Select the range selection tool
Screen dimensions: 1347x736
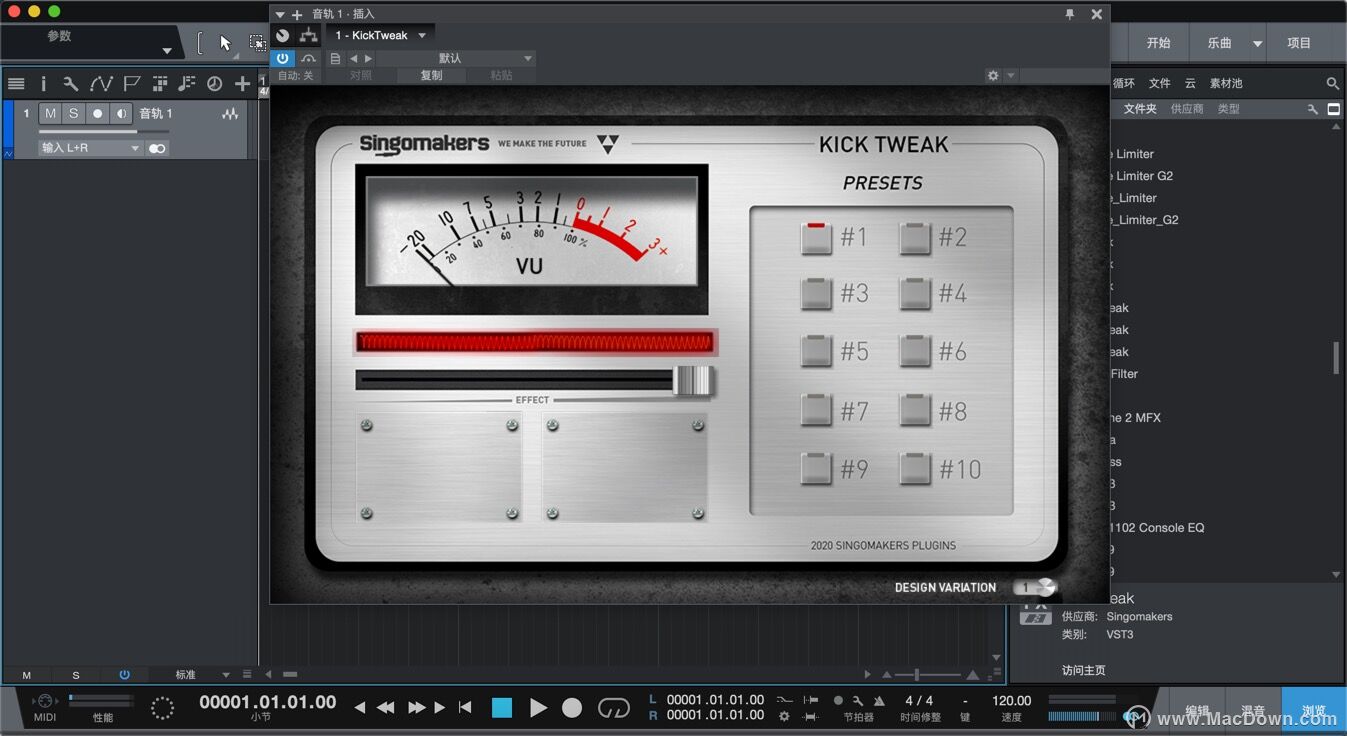point(257,43)
